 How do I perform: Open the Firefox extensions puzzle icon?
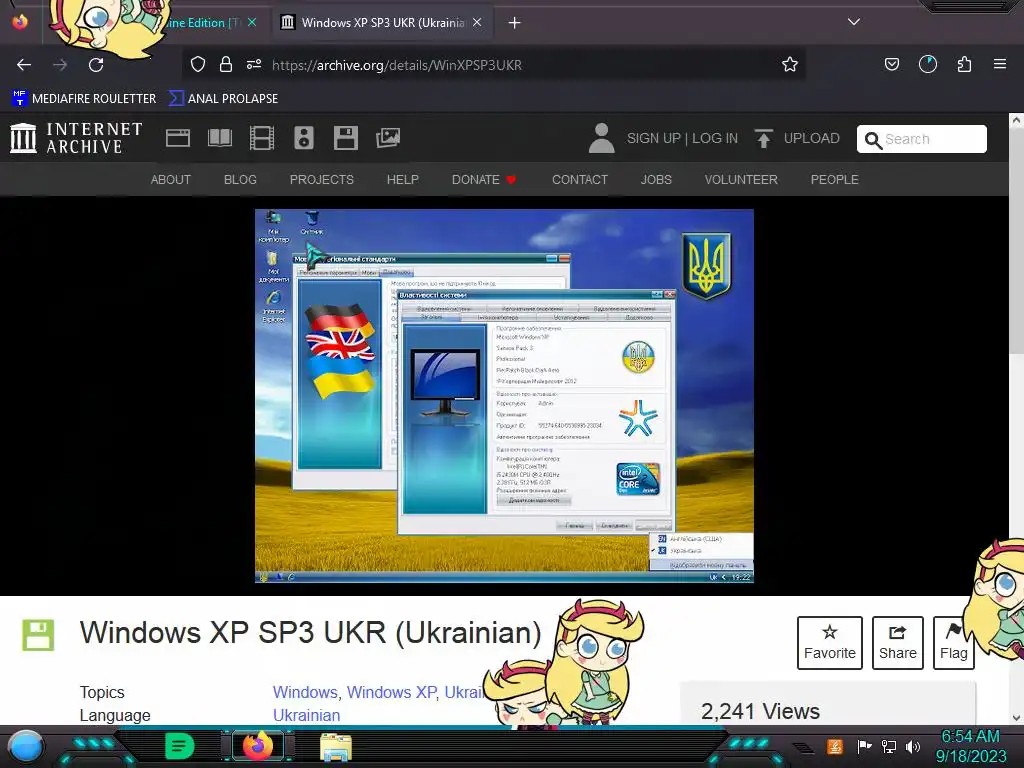[x=964, y=64]
